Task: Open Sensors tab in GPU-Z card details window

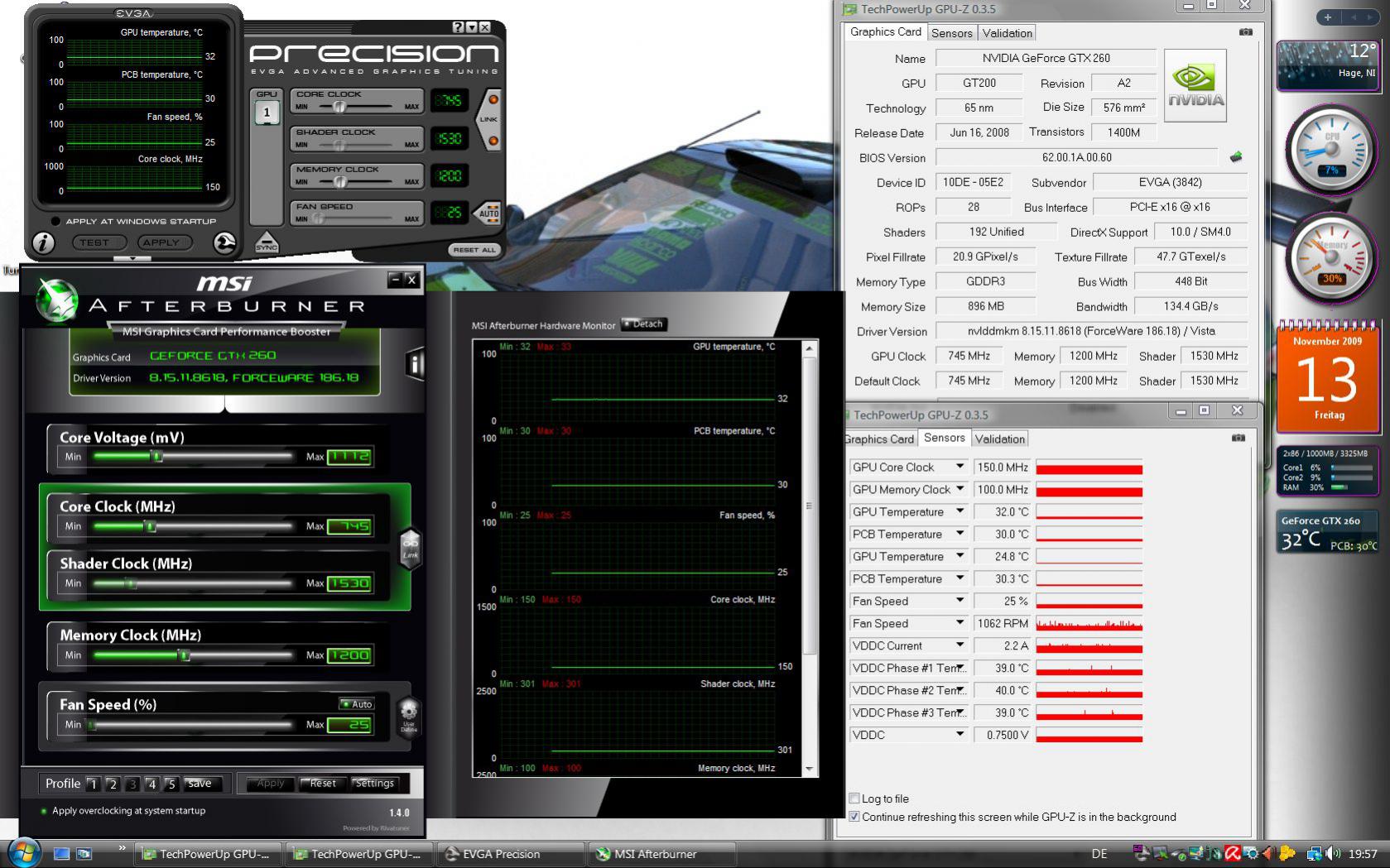Action: pyautogui.click(x=951, y=33)
